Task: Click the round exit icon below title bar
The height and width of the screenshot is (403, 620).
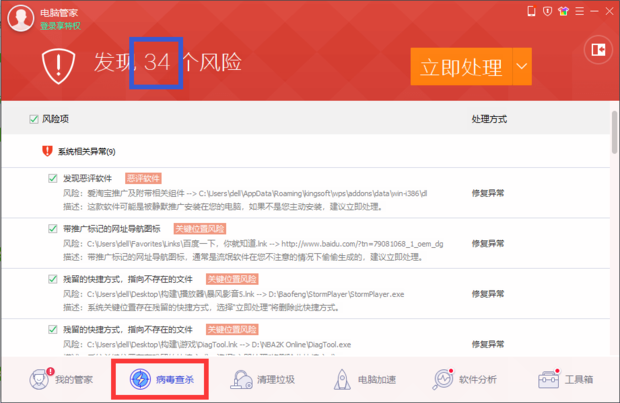Action: pyautogui.click(x=600, y=49)
